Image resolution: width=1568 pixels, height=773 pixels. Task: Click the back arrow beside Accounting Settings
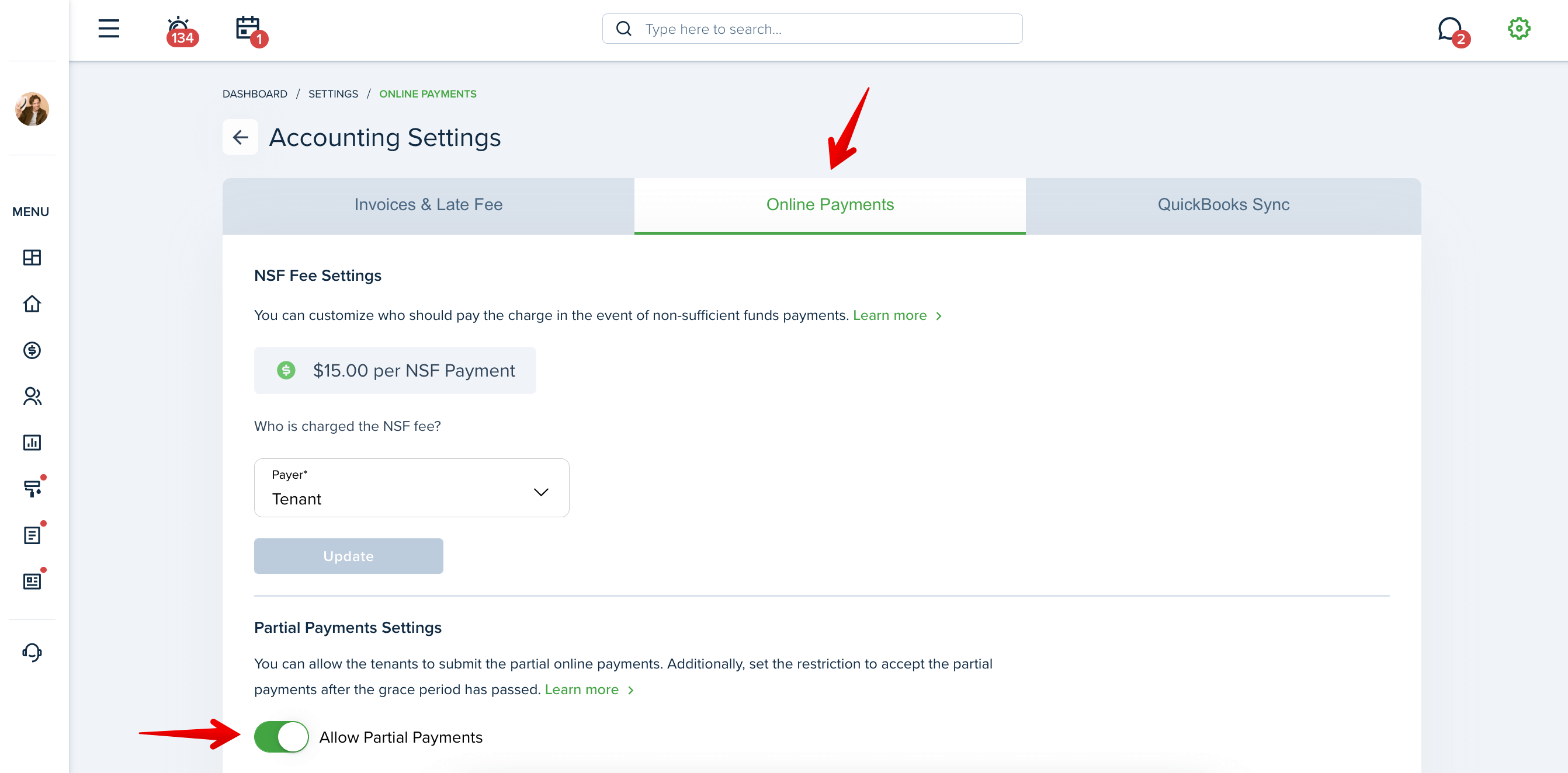click(x=241, y=137)
